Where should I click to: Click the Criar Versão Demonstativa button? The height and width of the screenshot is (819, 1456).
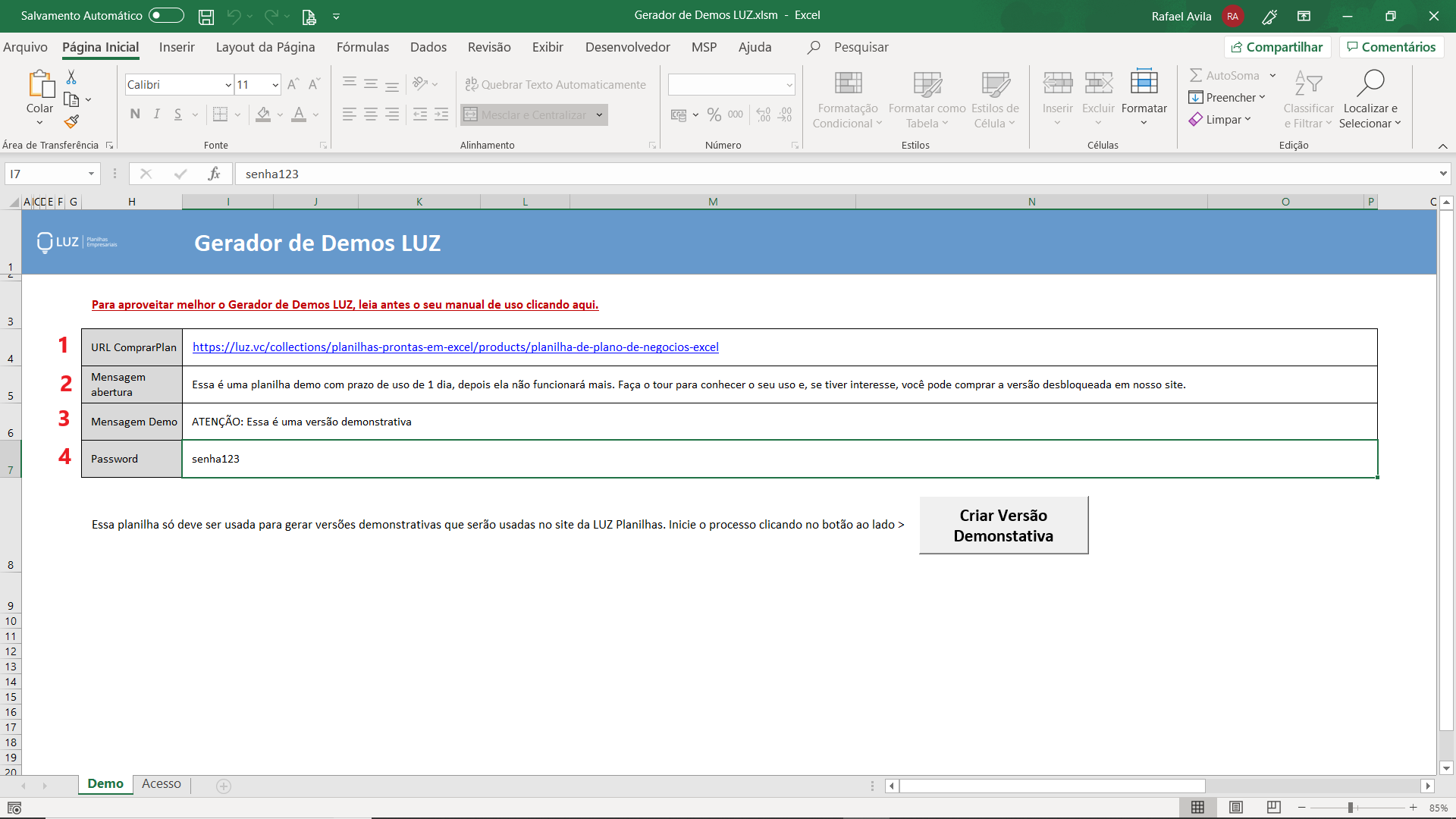[1003, 525]
